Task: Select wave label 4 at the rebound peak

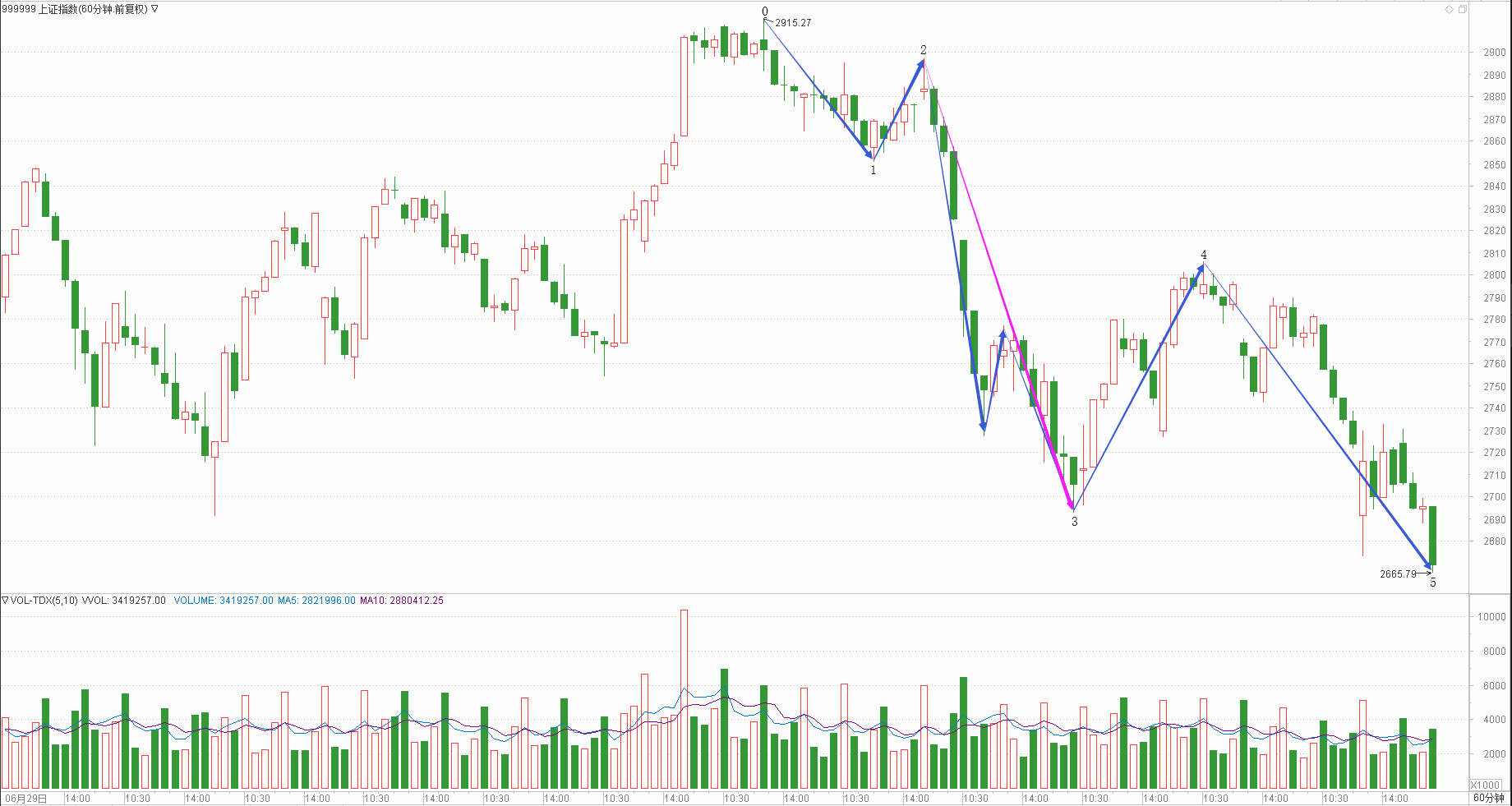Action: [1204, 255]
